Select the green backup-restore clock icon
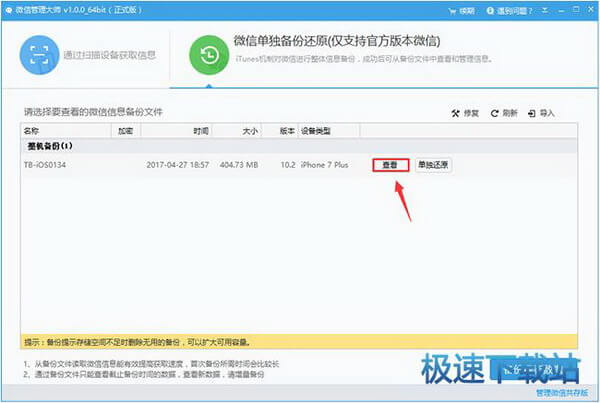The height and width of the screenshot is (403, 600). pyautogui.click(x=209, y=55)
